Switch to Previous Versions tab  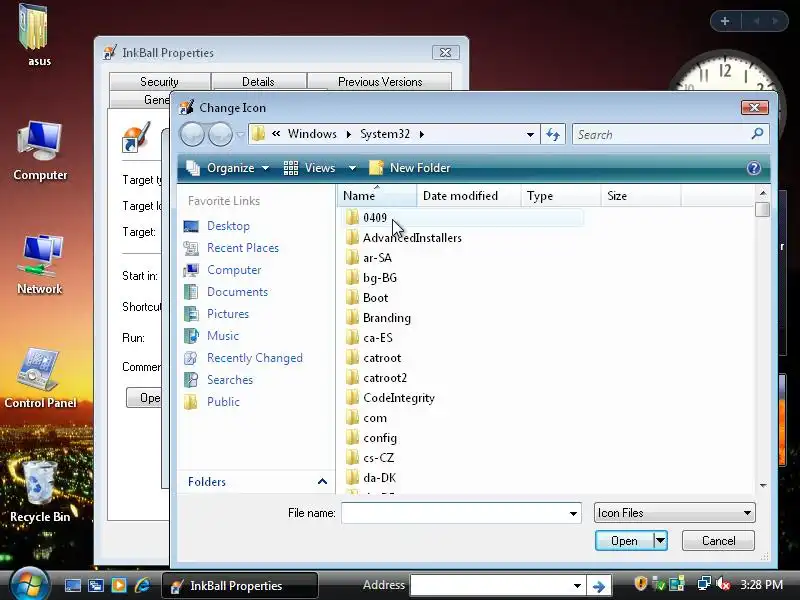tap(380, 82)
